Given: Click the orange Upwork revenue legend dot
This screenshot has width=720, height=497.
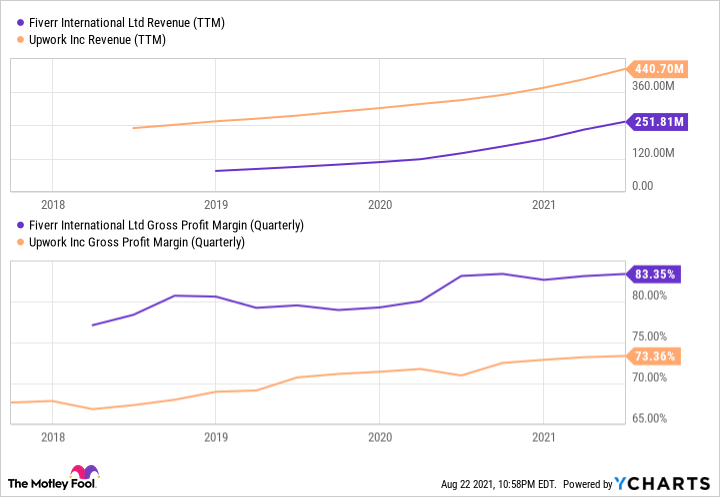Looking at the screenshot, I should point(9,40).
